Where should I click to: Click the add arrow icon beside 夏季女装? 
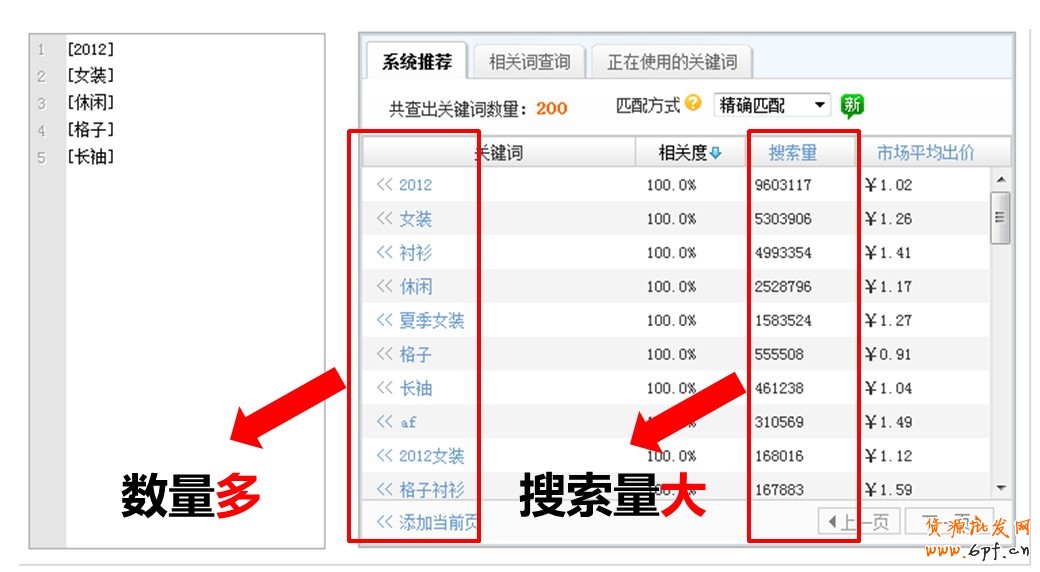tap(385, 321)
